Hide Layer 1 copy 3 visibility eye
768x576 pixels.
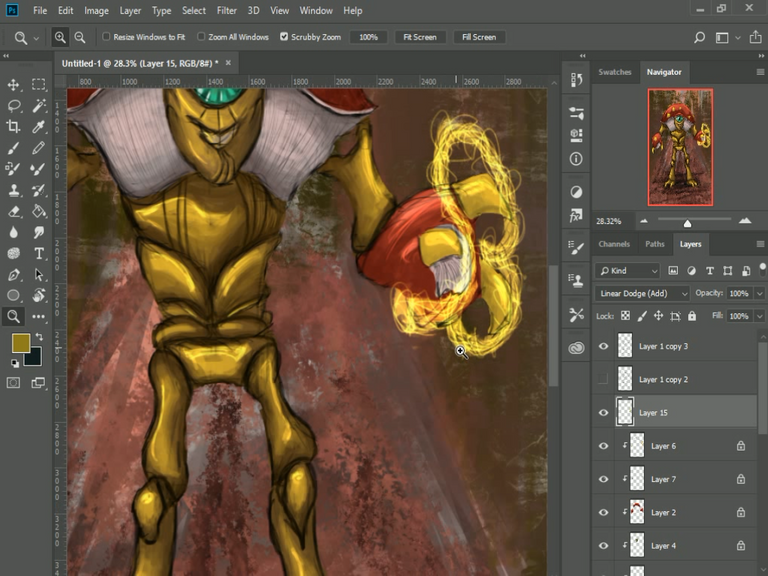click(603, 346)
